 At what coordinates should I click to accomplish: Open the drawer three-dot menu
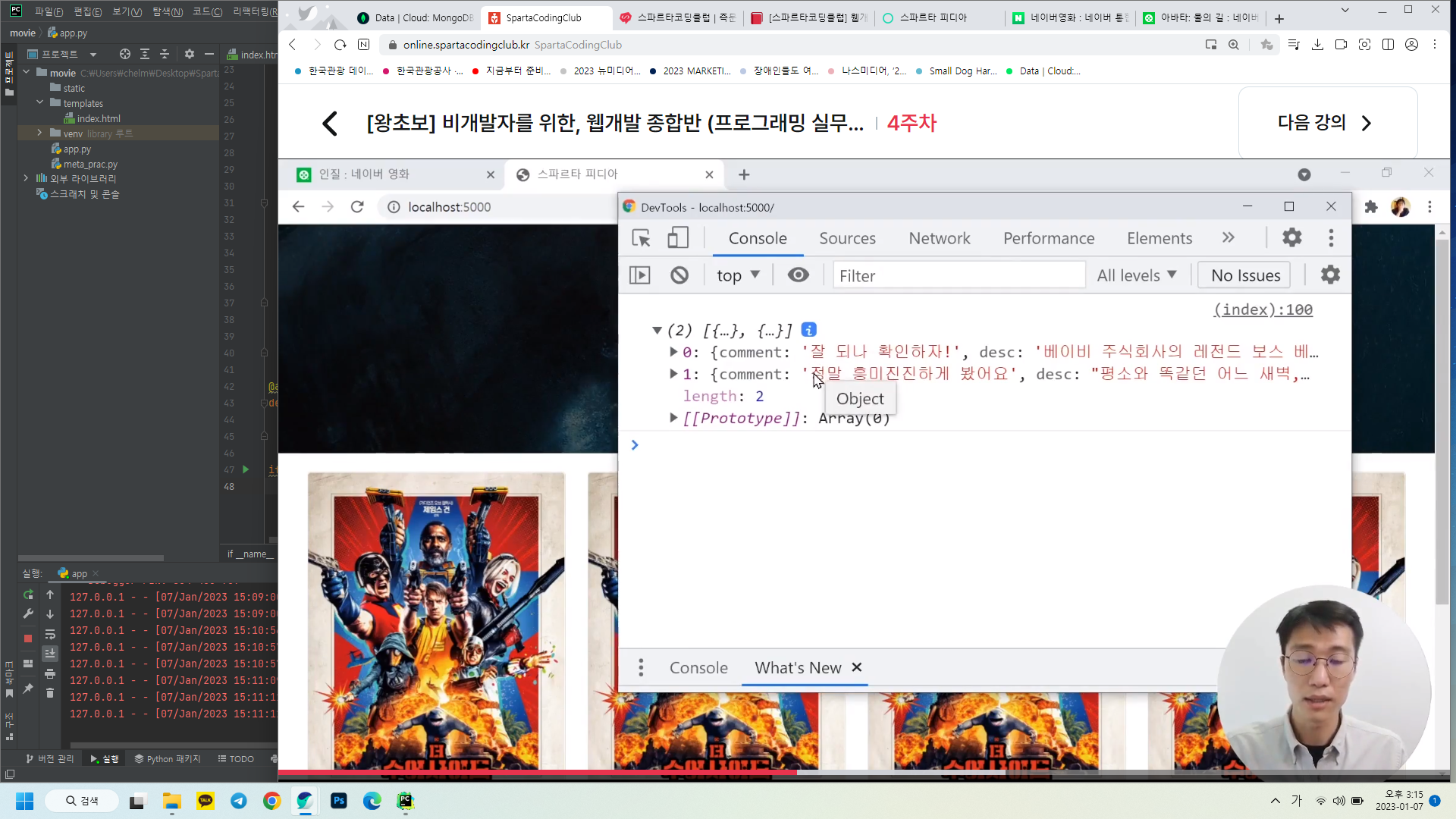641,667
